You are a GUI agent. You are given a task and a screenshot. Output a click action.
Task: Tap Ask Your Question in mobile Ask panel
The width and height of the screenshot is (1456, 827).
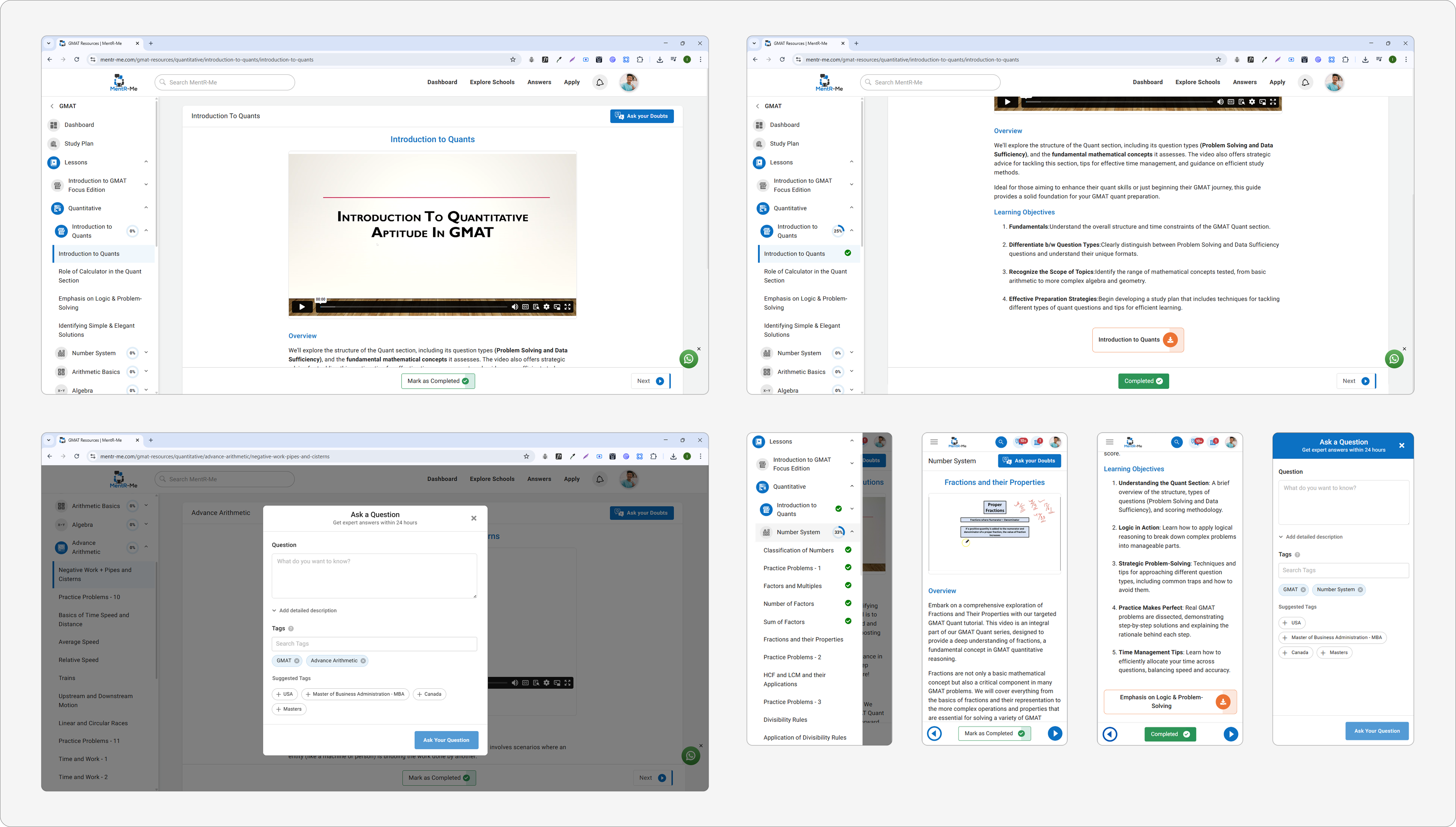pos(1377,731)
